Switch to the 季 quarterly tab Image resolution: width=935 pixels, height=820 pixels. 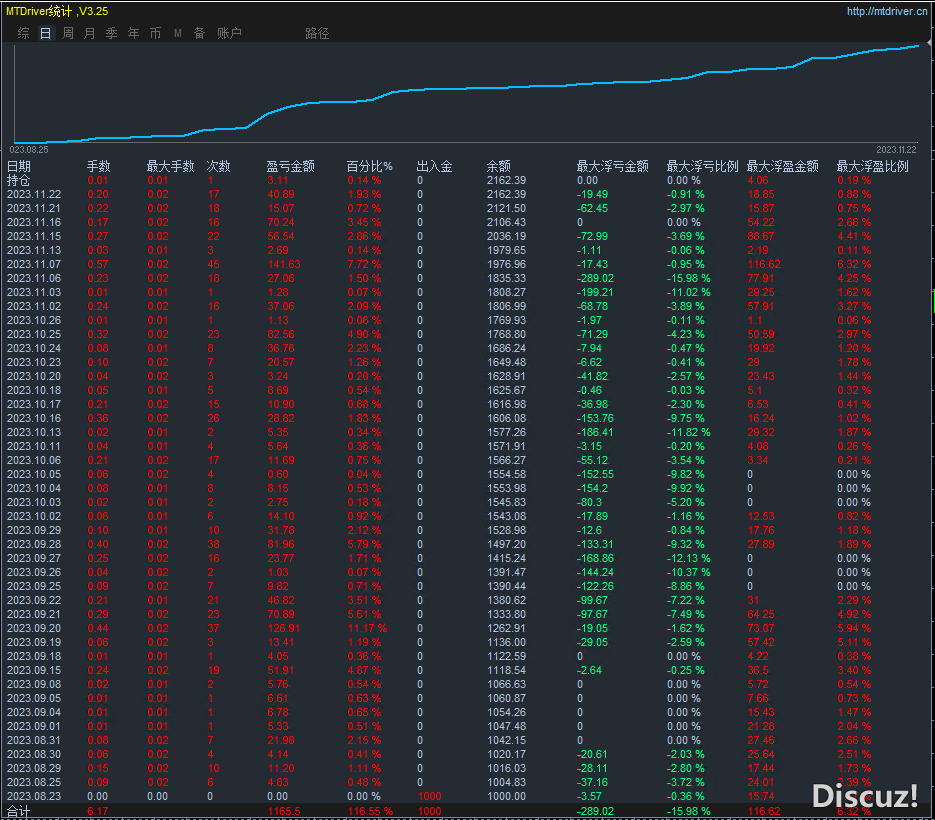[x=112, y=33]
